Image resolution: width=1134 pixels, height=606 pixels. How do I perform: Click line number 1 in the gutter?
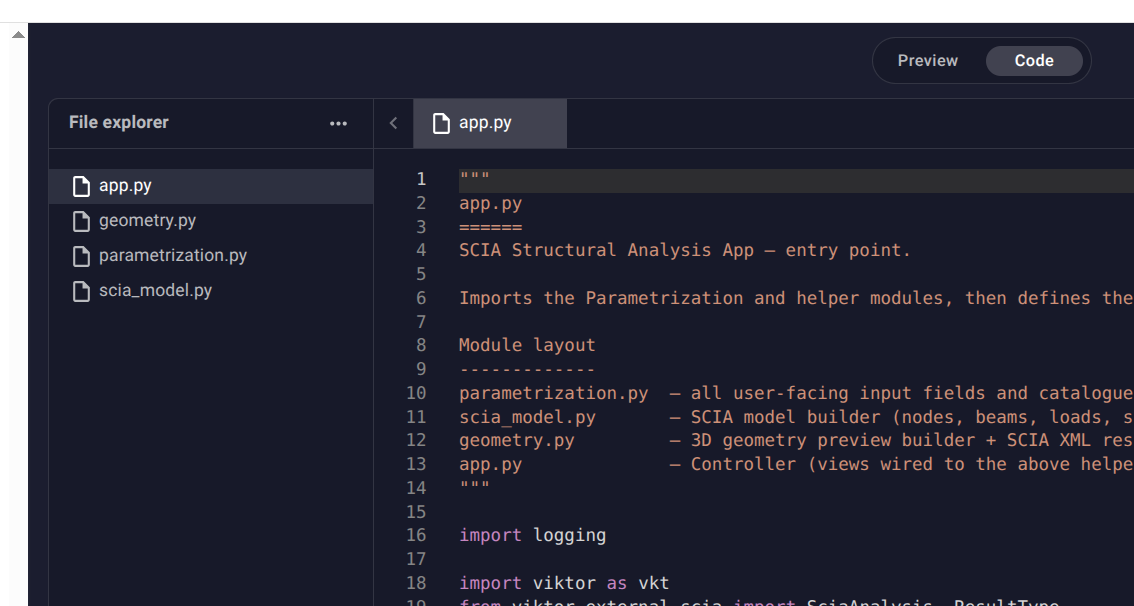(421, 179)
